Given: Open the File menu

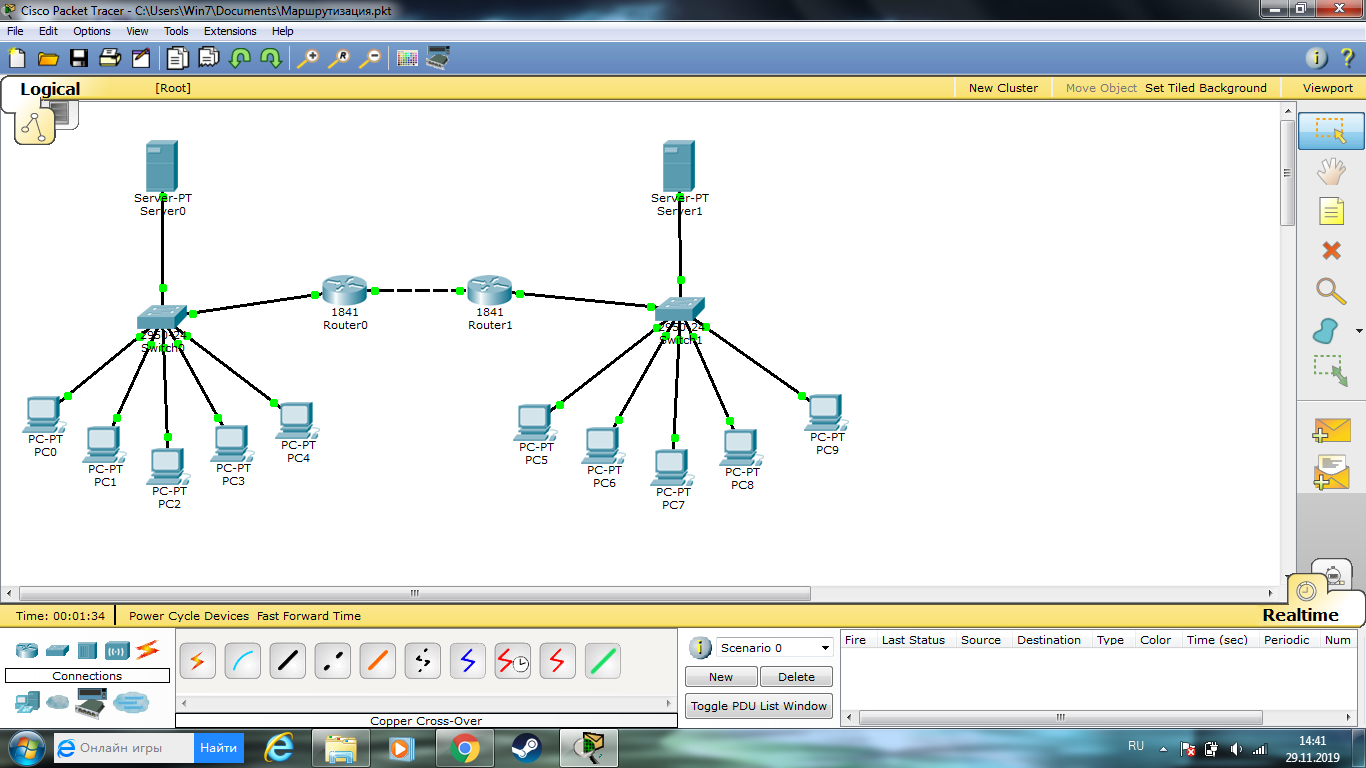Looking at the screenshot, I should tap(15, 31).
